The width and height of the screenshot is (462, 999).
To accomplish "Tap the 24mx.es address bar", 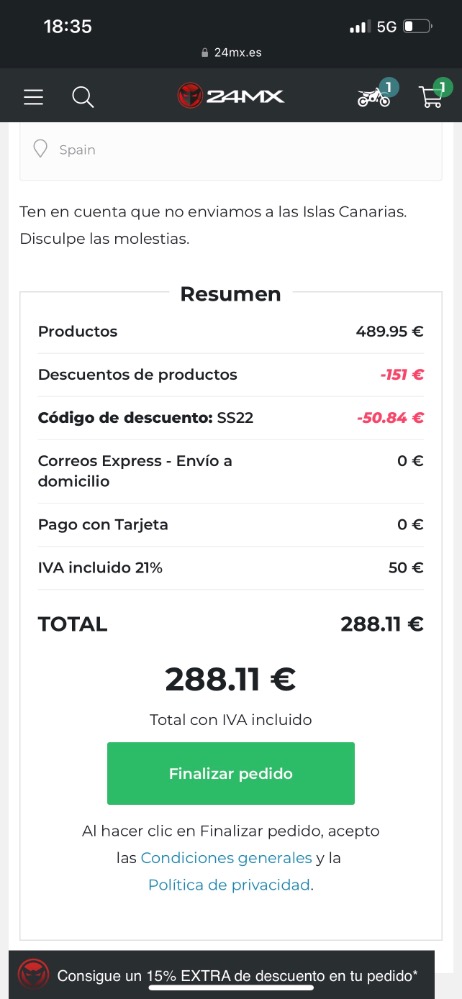I will [x=231, y=53].
